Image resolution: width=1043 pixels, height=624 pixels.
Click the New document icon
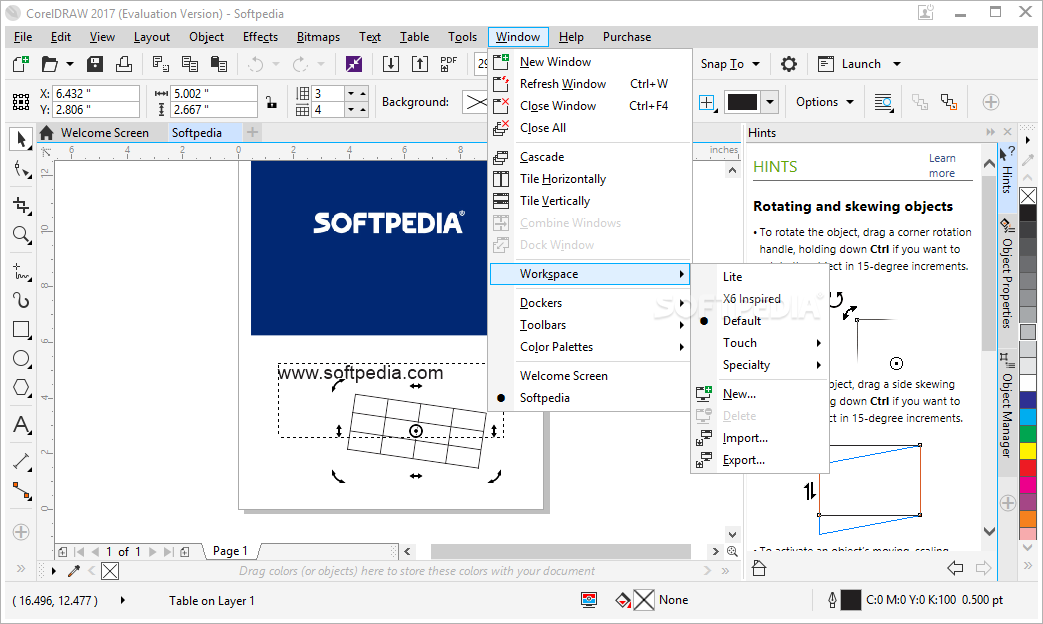[21, 64]
